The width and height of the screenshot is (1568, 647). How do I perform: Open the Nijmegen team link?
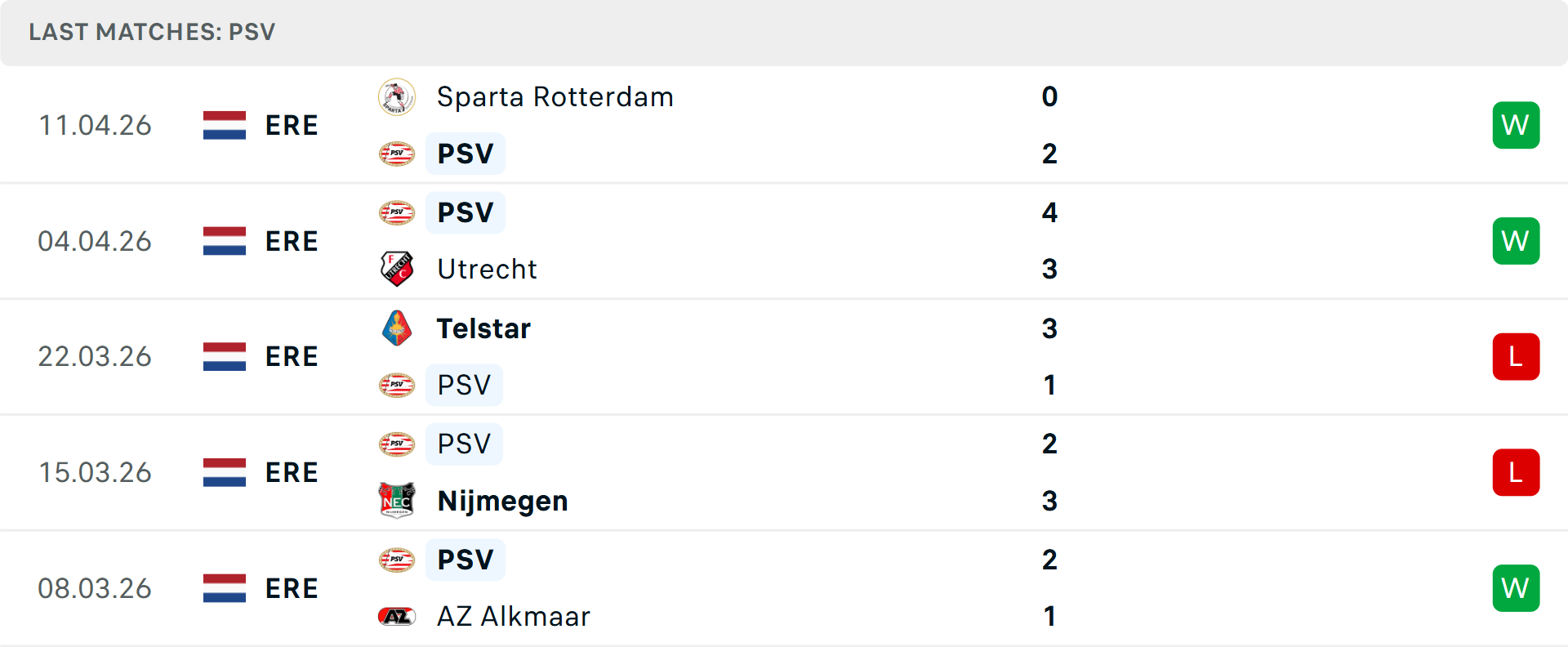point(502,501)
